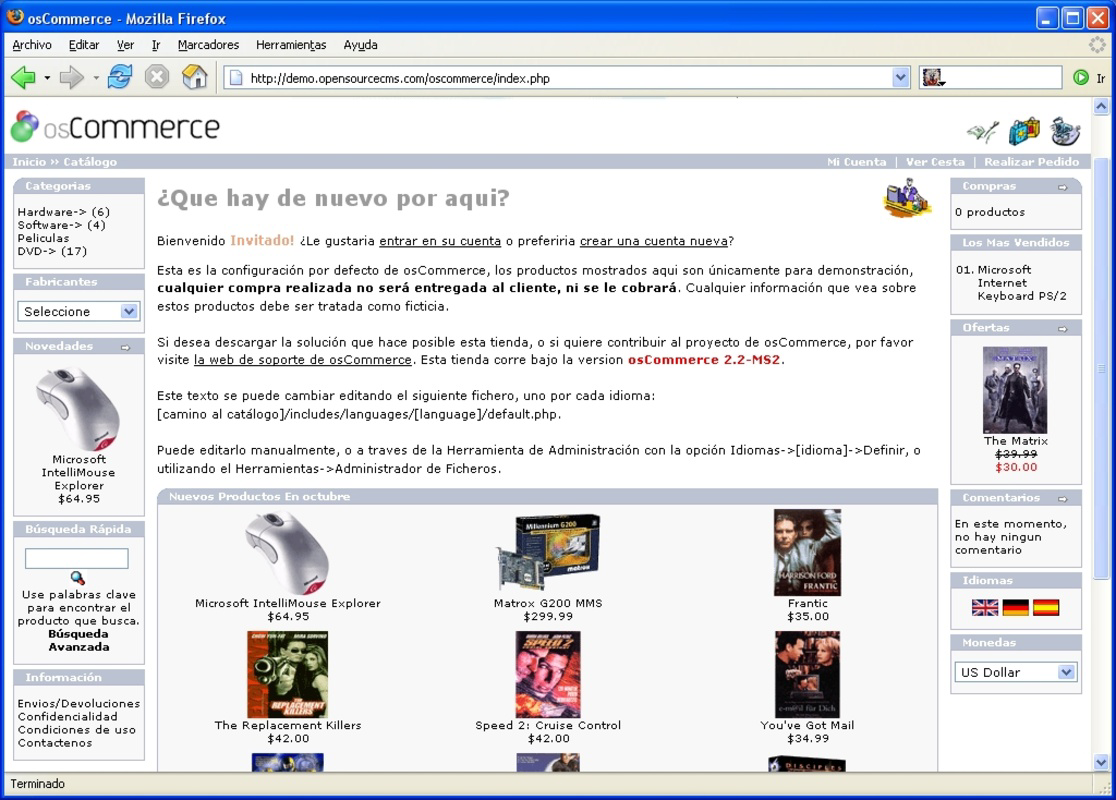1116x800 pixels.
Task: Open the Envios/Devoluciones info link
Action: click(79, 704)
